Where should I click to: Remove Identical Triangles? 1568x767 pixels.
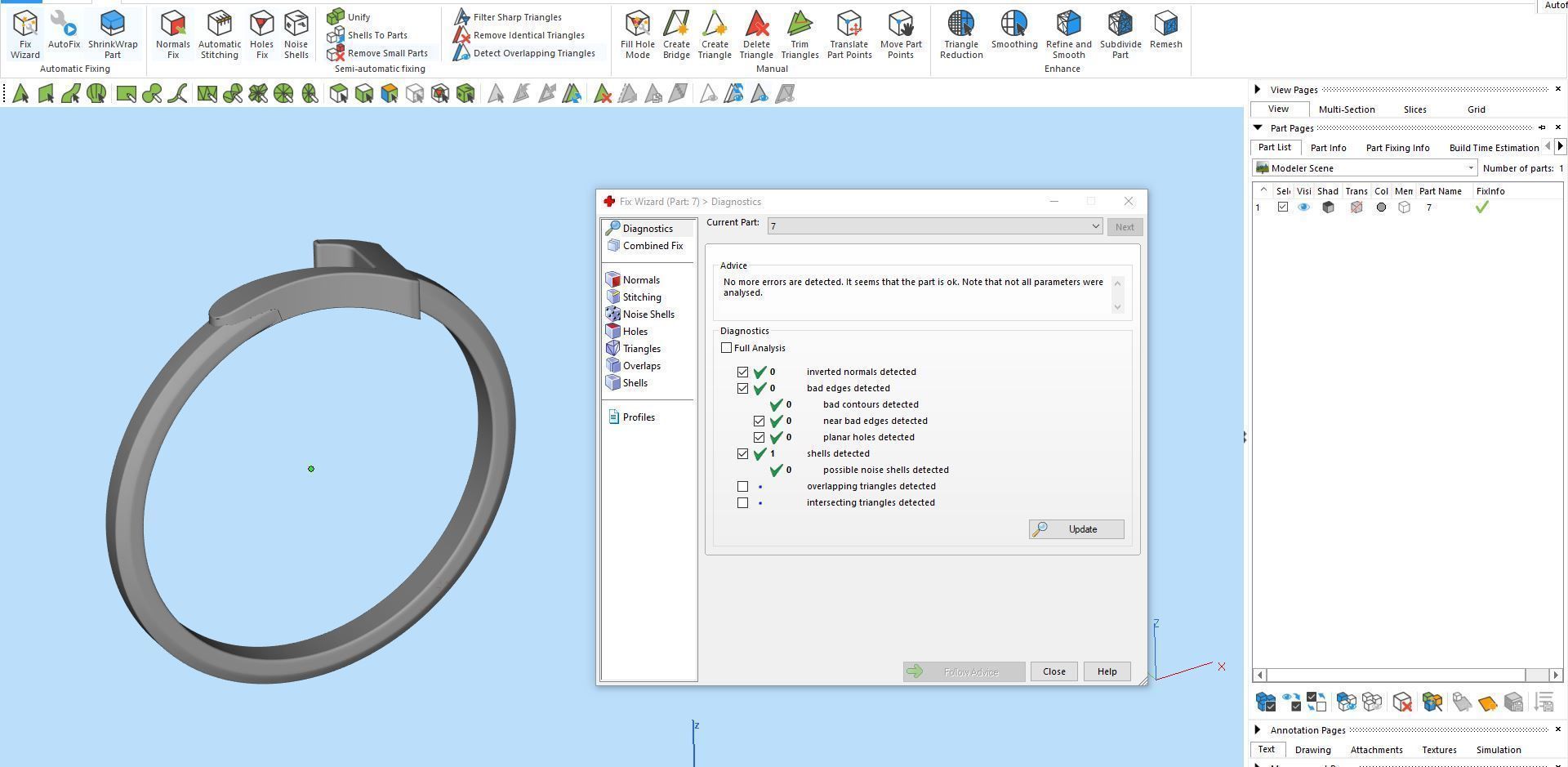(x=519, y=35)
